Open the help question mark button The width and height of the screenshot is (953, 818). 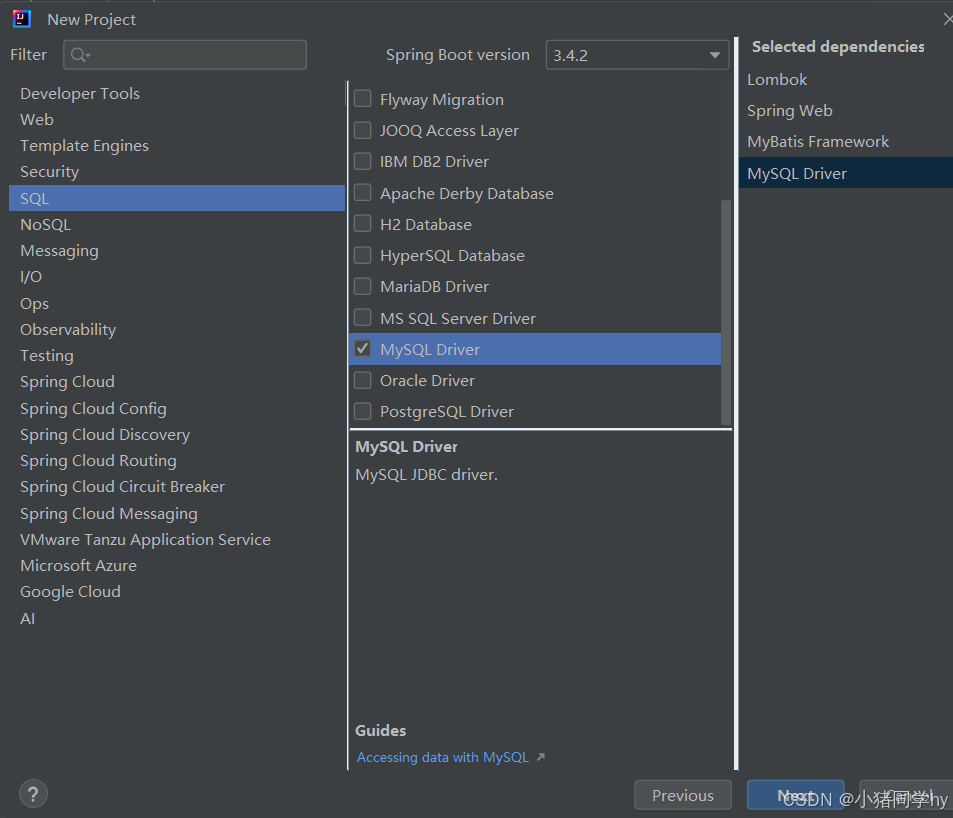(33, 794)
